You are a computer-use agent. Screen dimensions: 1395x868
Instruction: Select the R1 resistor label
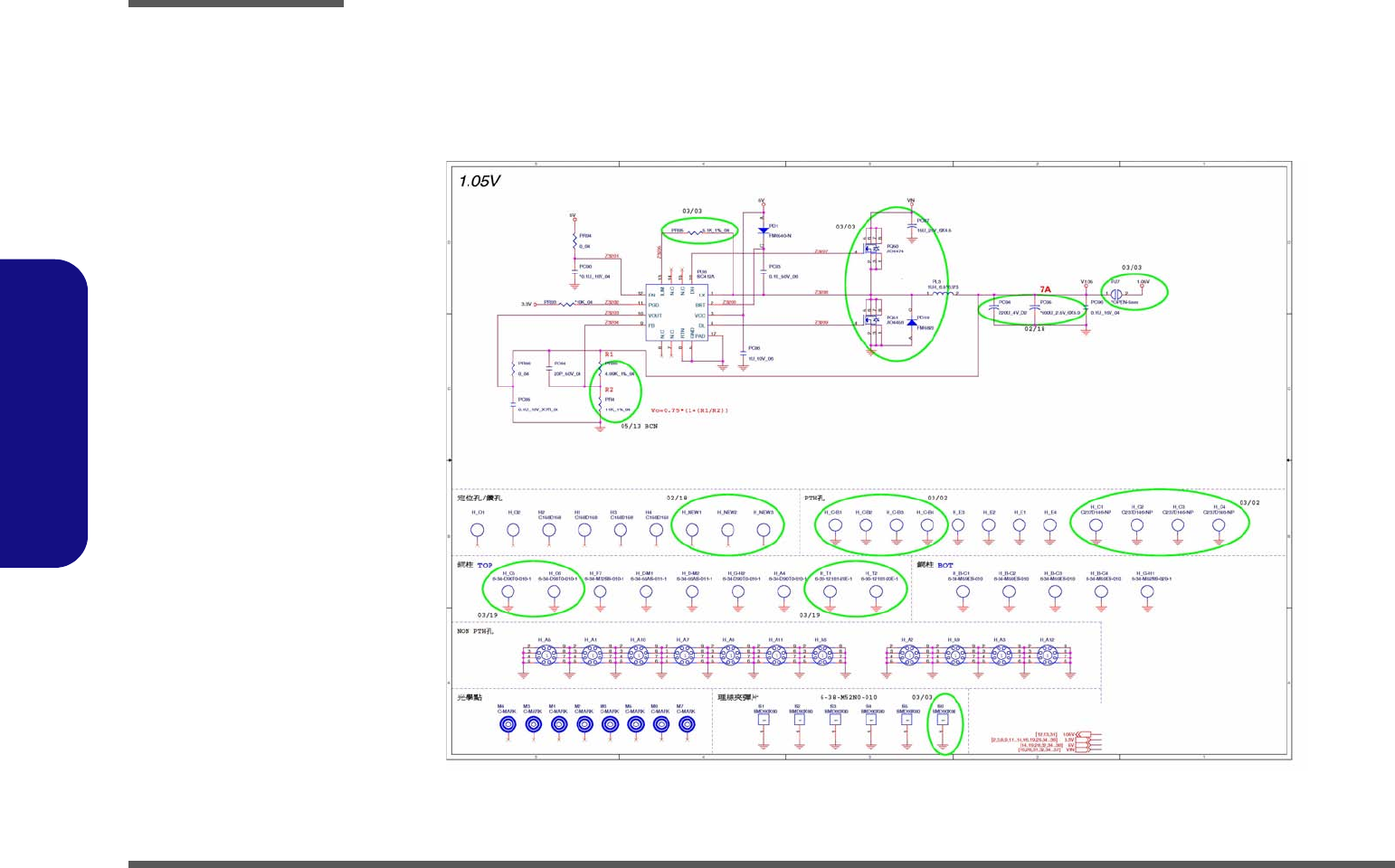pyautogui.click(x=609, y=354)
